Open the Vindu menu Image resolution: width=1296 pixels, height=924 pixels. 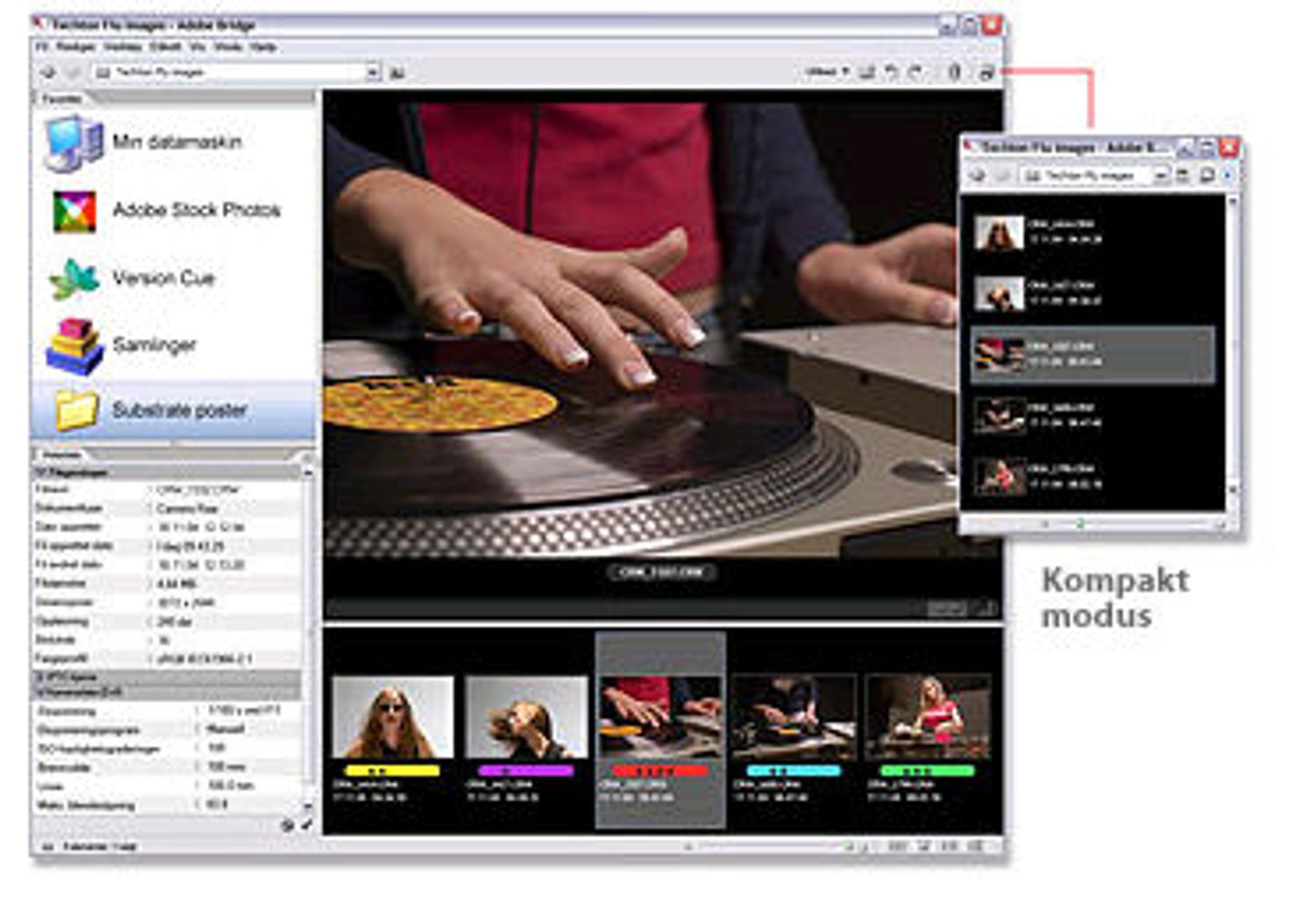[227, 47]
